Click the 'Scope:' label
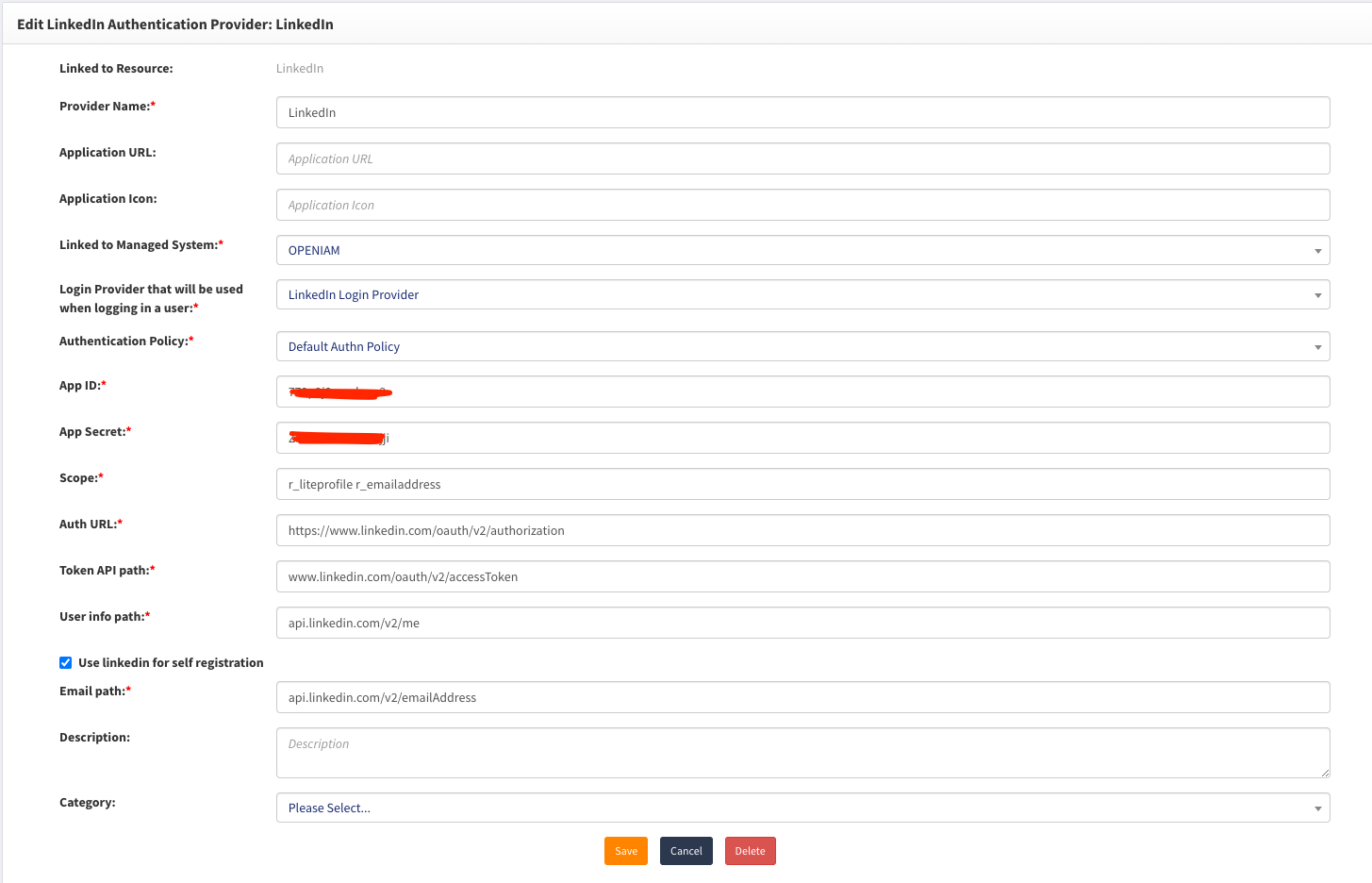Viewport: 1372px width, 883px height. click(81, 477)
